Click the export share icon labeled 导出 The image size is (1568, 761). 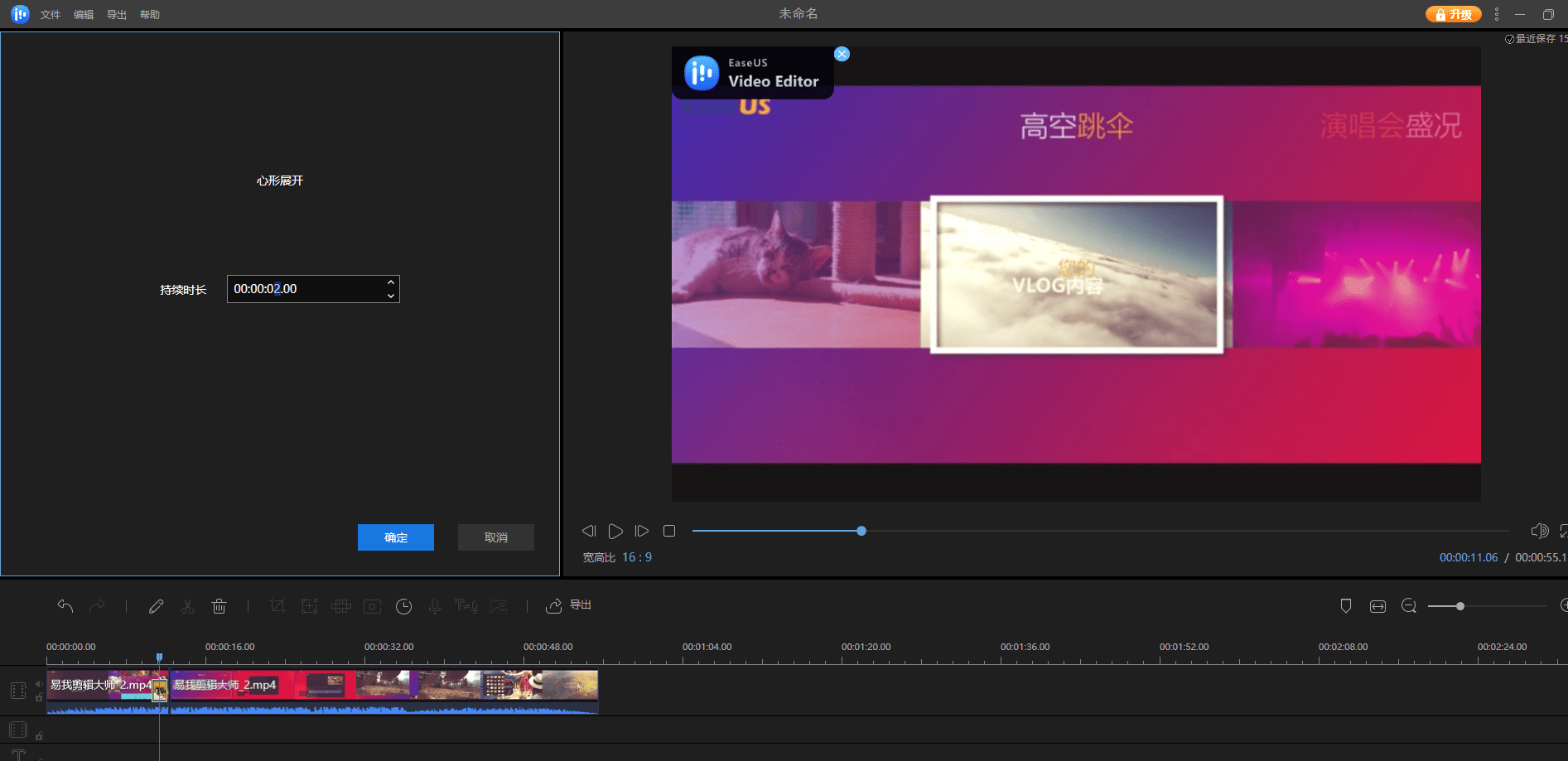pos(568,605)
